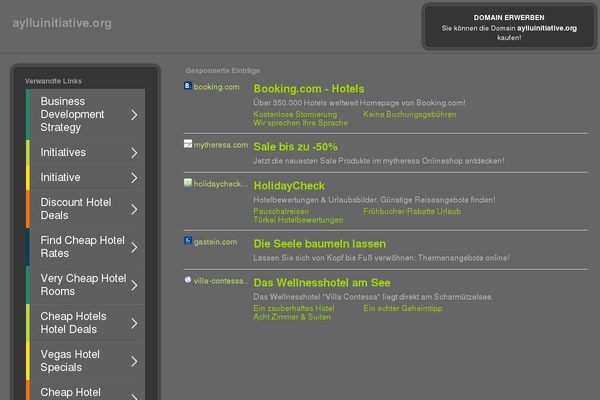Click Ein echter Geheimtipp sublink
The height and width of the screenshot is (400, 600).
[403, 309]
